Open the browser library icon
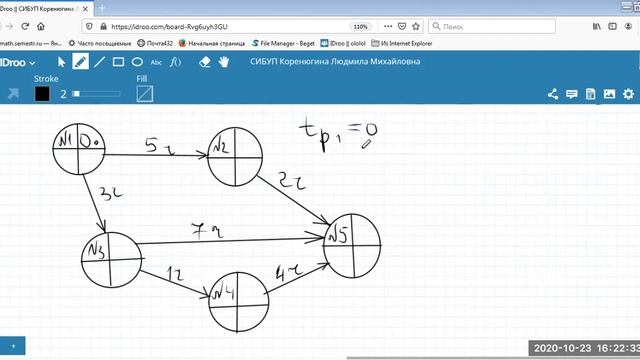The image size is (640, 360). [597, 27]
